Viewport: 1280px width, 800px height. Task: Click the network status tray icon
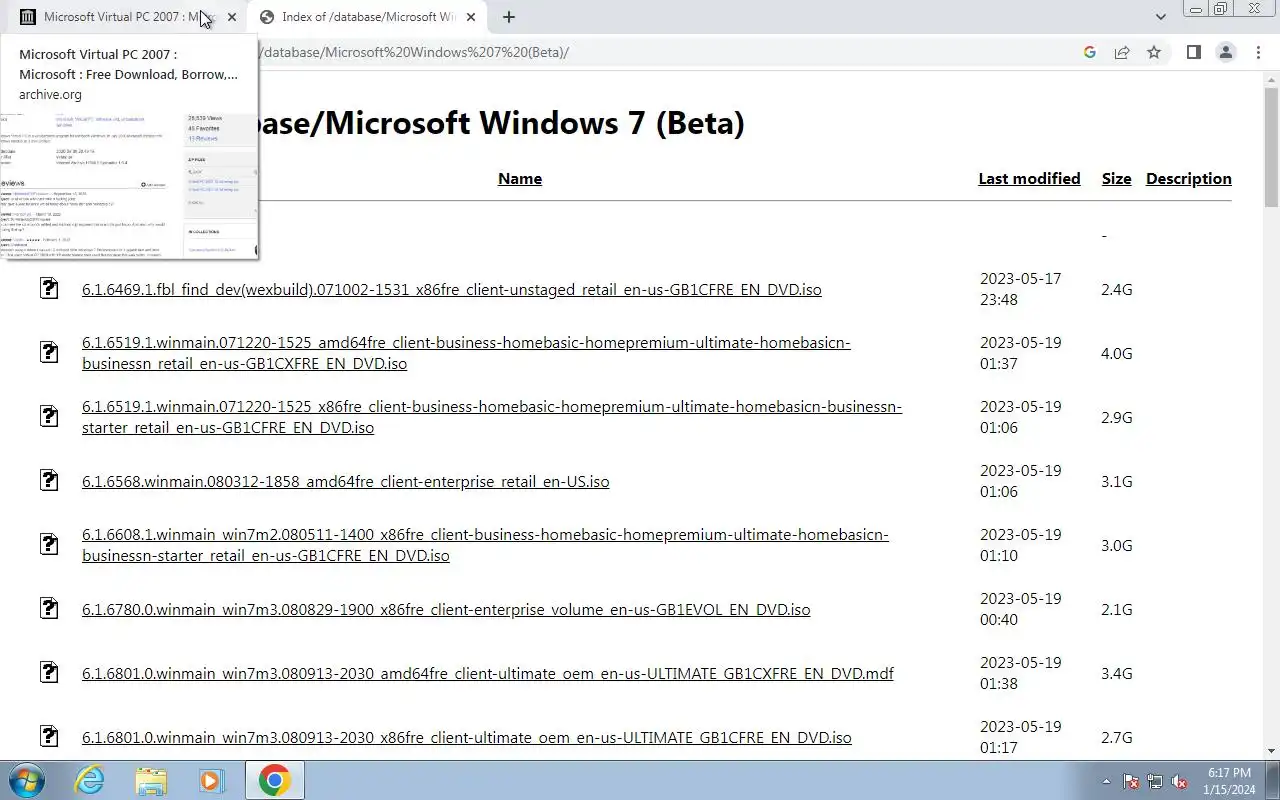coord(1155,781)
